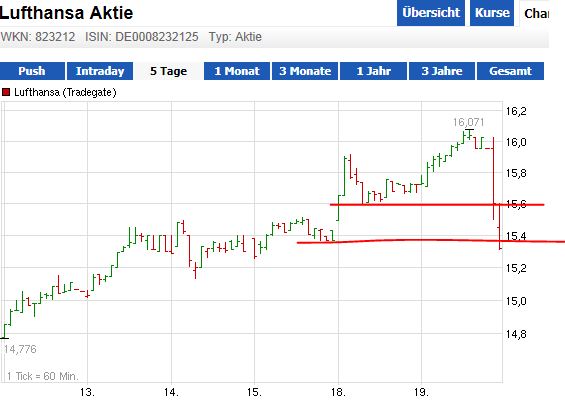
Task: Click the 1 Tick = 60 Min. note
Action: pyautogui.click(x=42, y=376)
